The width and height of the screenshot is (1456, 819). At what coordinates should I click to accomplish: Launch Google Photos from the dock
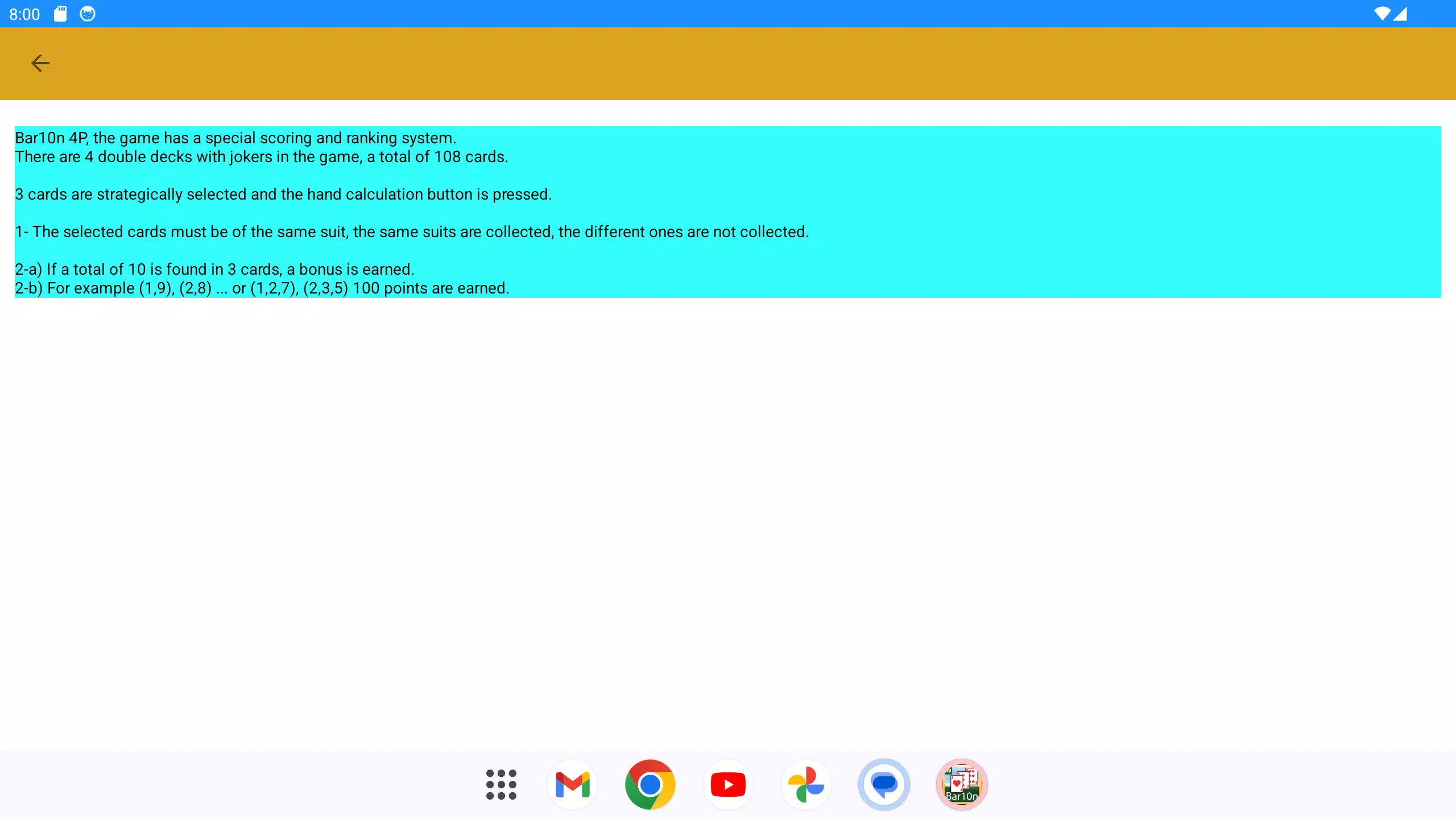(x=806, y=784)
